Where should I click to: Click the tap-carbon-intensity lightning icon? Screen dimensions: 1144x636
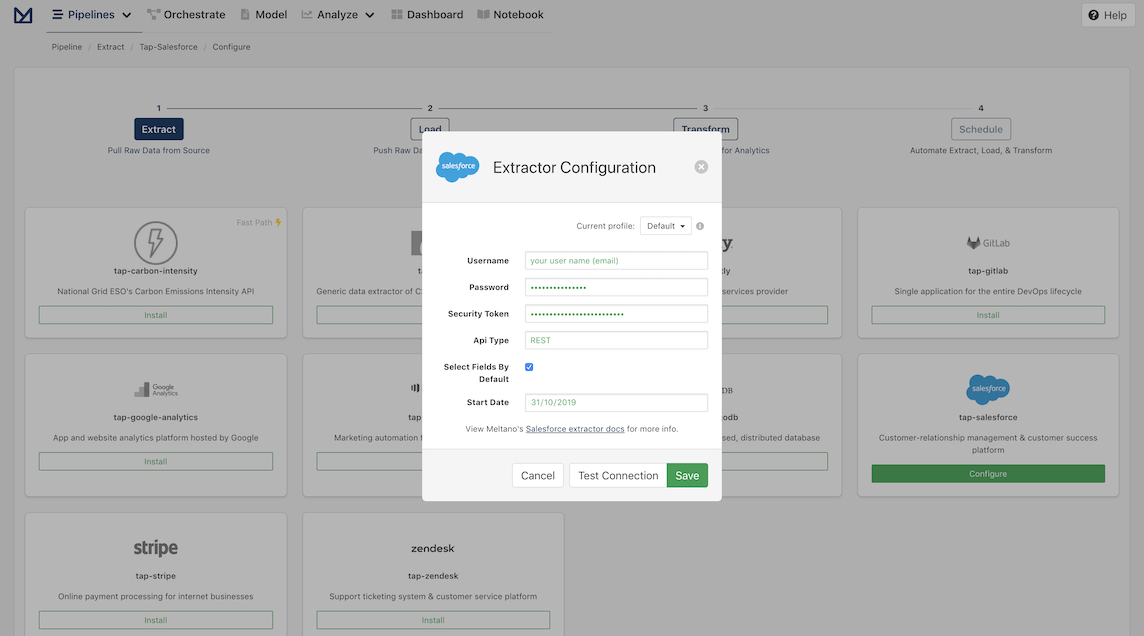155,242
